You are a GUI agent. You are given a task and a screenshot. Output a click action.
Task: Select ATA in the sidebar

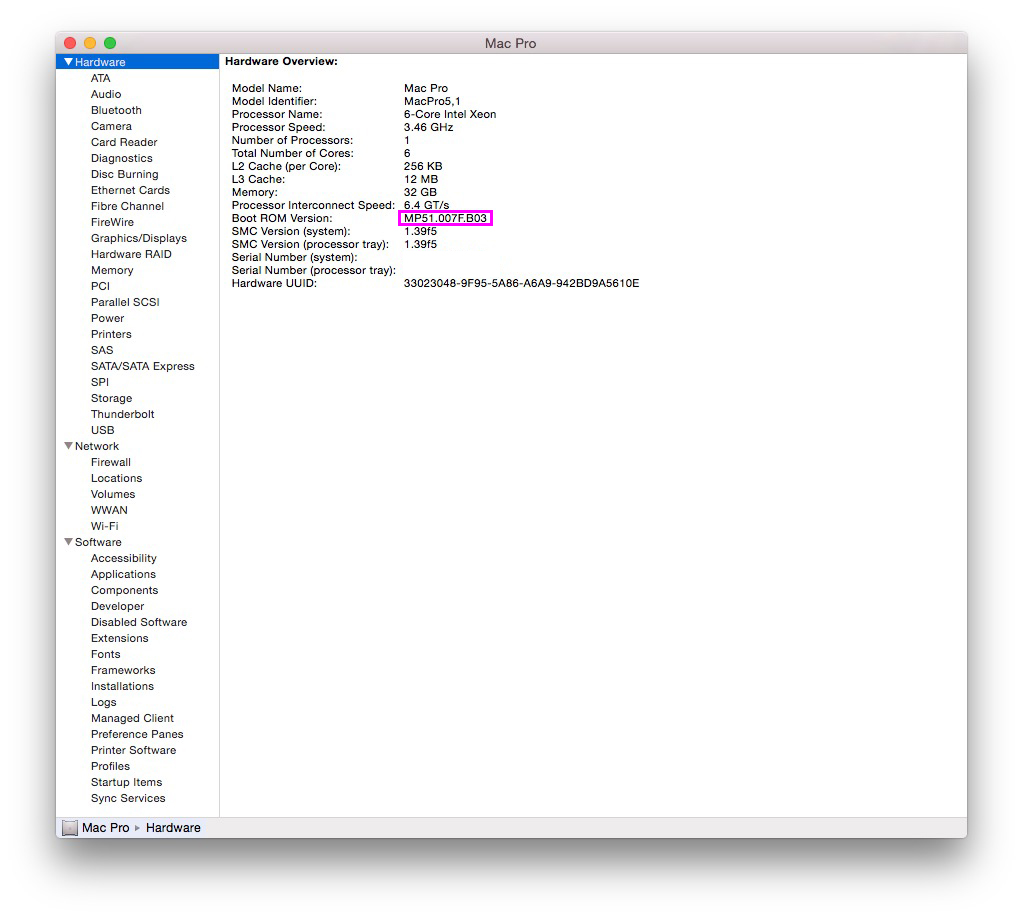100,78
